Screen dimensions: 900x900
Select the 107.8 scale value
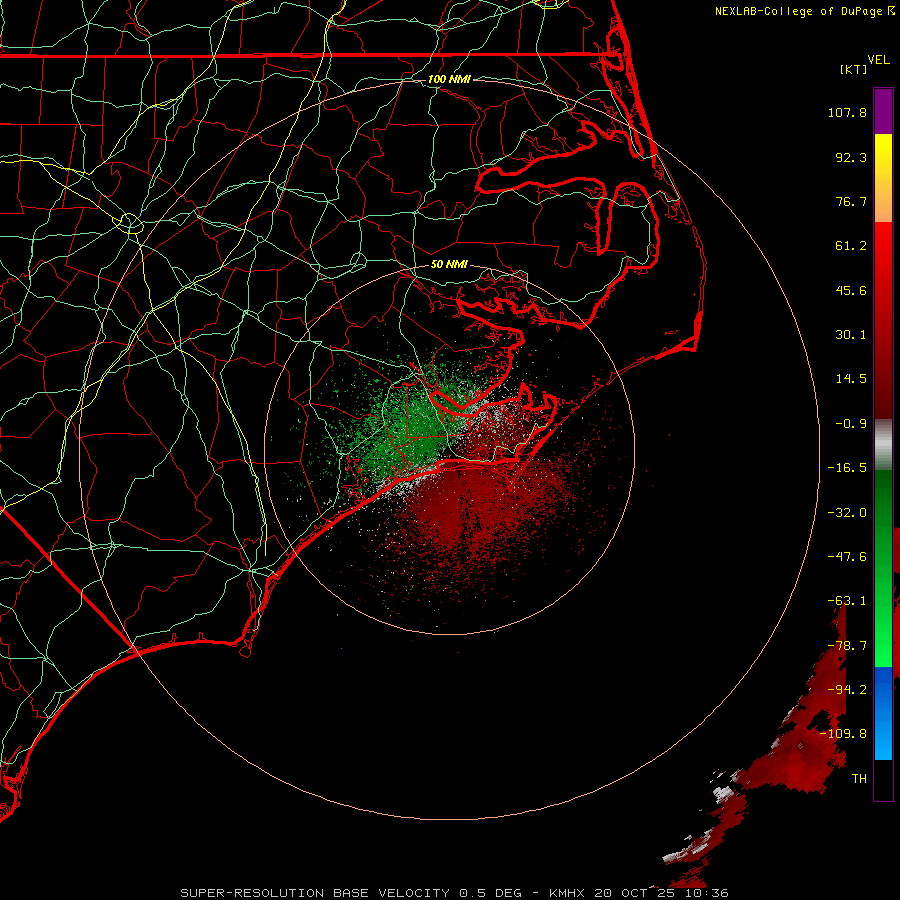coord(847,112)
